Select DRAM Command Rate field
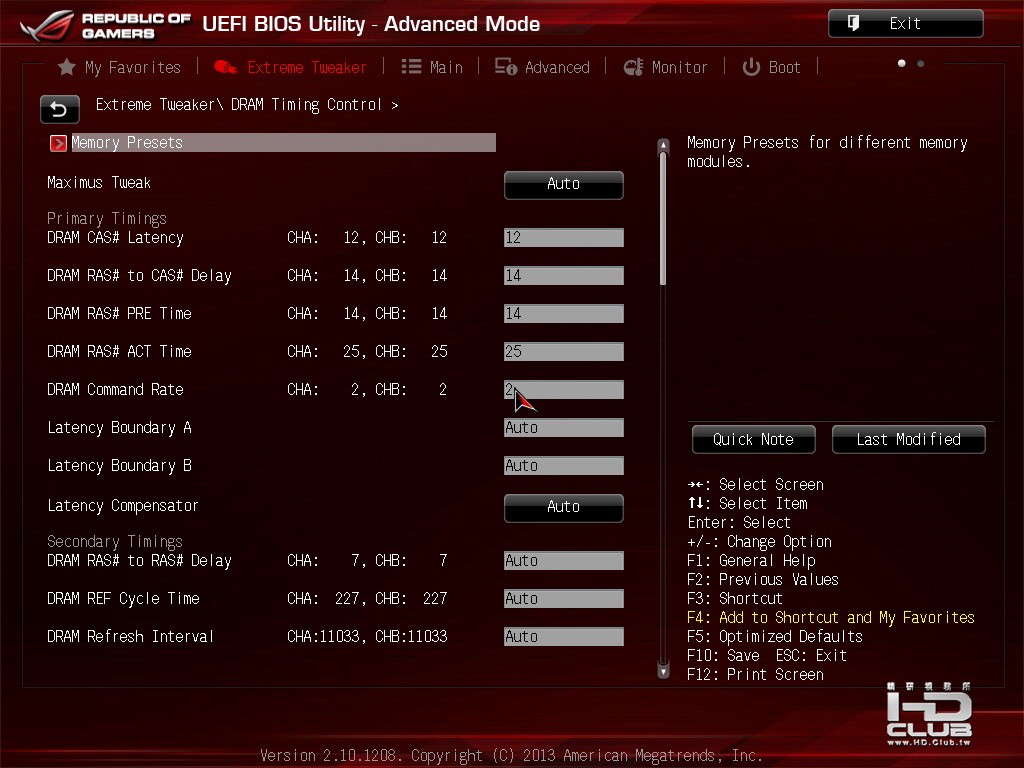The width and height of the screenshot is (1024, 768). (x=564, y=390)
